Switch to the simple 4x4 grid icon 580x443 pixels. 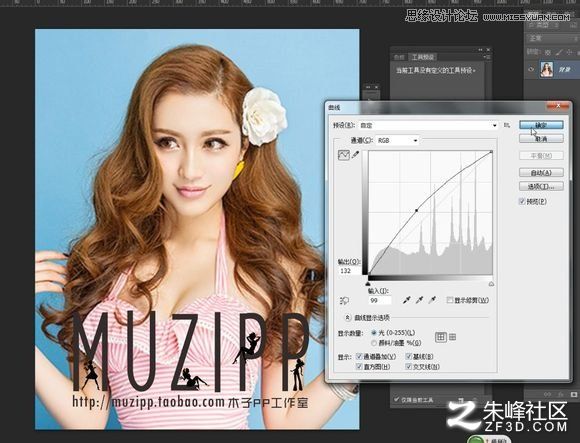441,337
